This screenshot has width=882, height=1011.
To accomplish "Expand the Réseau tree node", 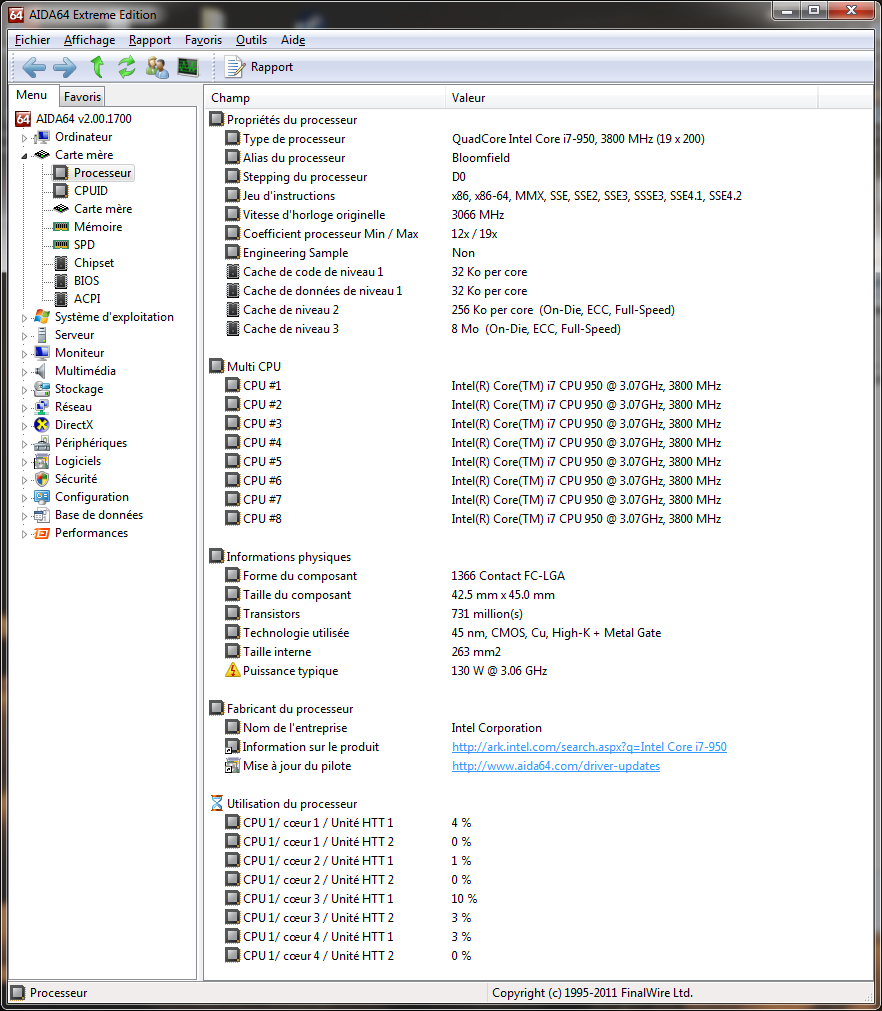I will [x=24, y=407].
